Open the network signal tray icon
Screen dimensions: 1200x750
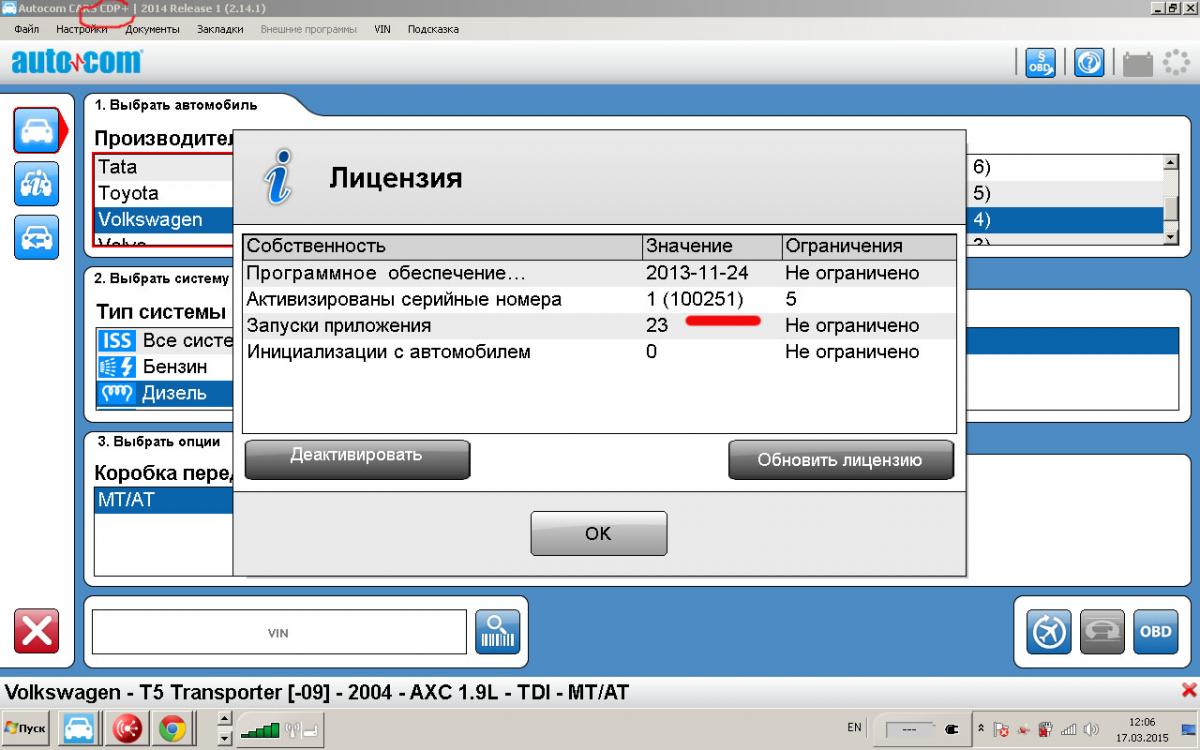pos(1068,729)
